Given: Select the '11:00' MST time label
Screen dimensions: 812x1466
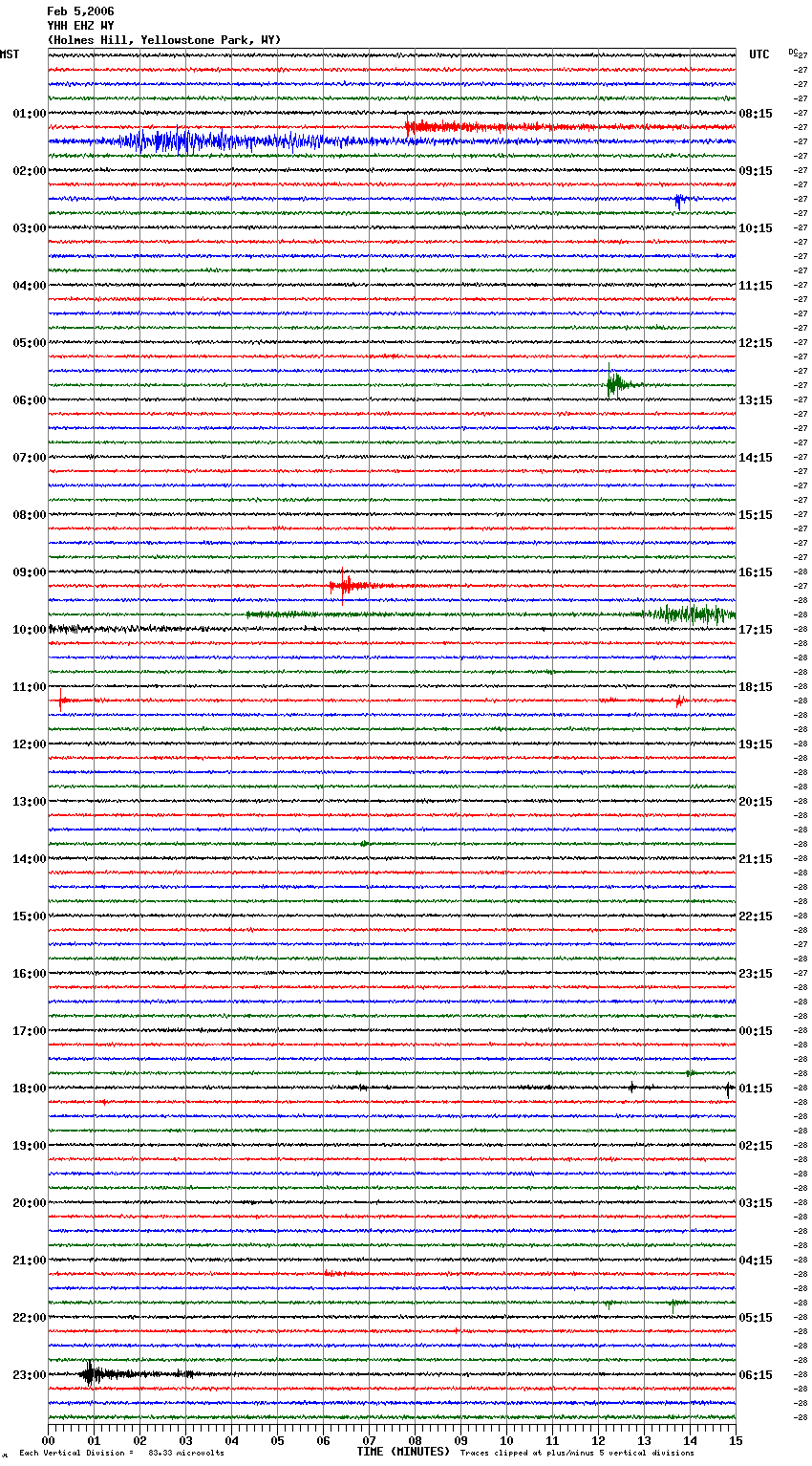Looking at the screenshot, I should click(30, 687).
